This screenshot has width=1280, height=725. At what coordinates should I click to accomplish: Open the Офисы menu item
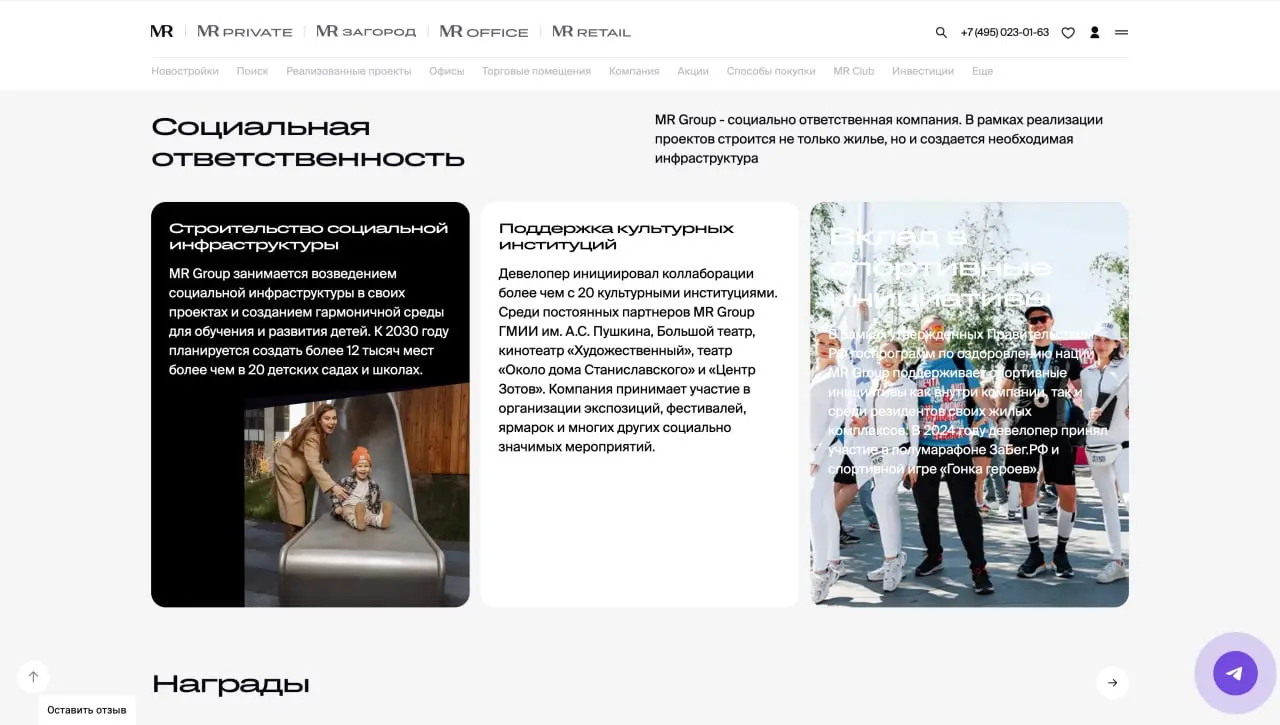(x=447, y=71)
